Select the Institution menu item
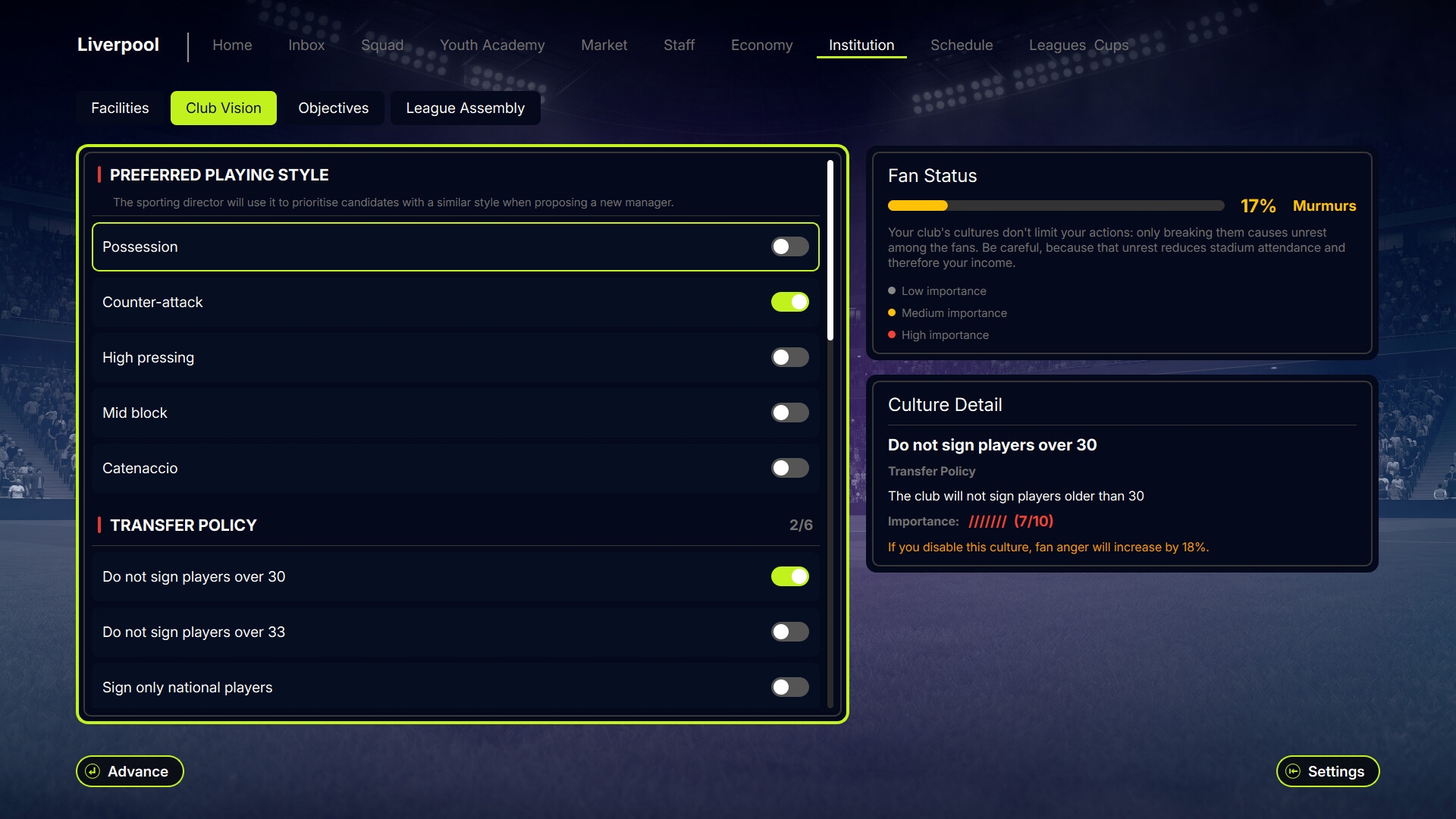The height and width of the screenshot is (819, 1456). coord(861,45)
